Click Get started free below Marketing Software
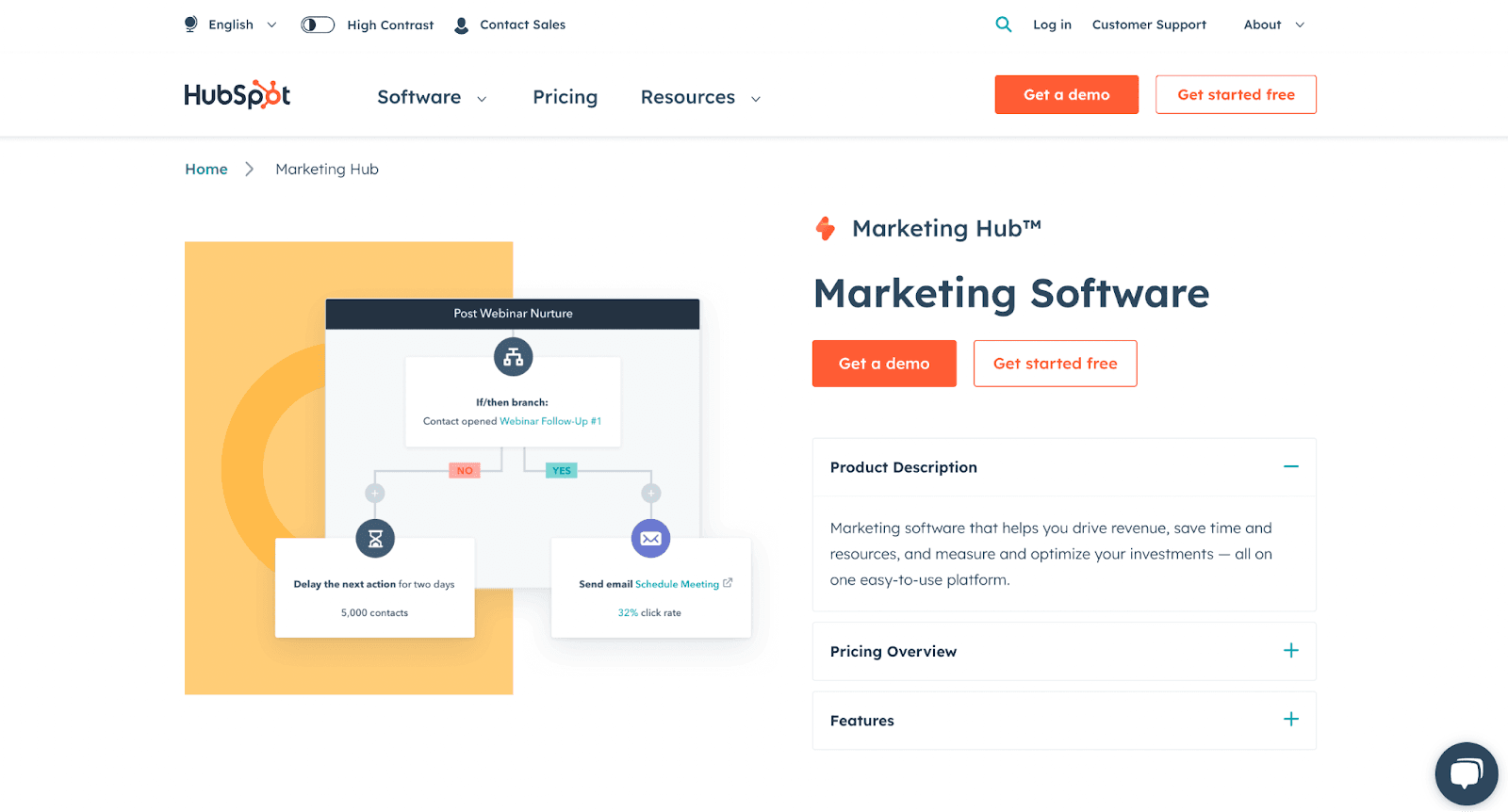Viewport: 1508px width, 812px height. pos(1056,364)
